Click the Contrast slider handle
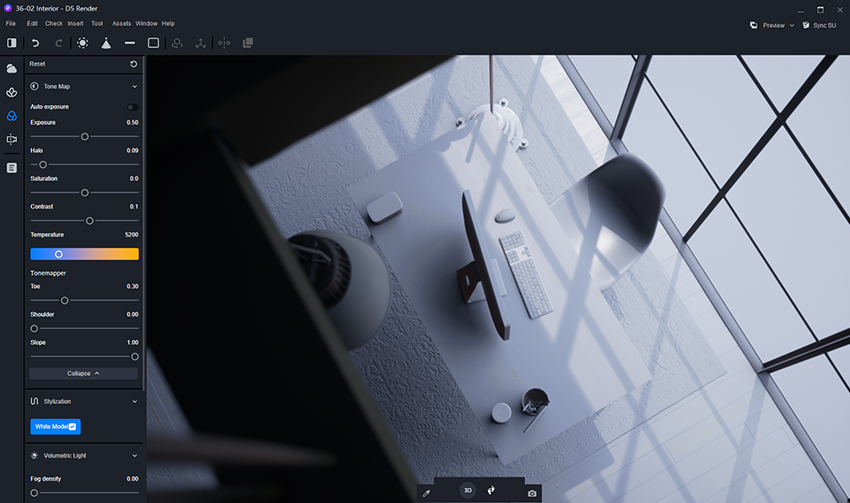 click(x=89, y=221)
